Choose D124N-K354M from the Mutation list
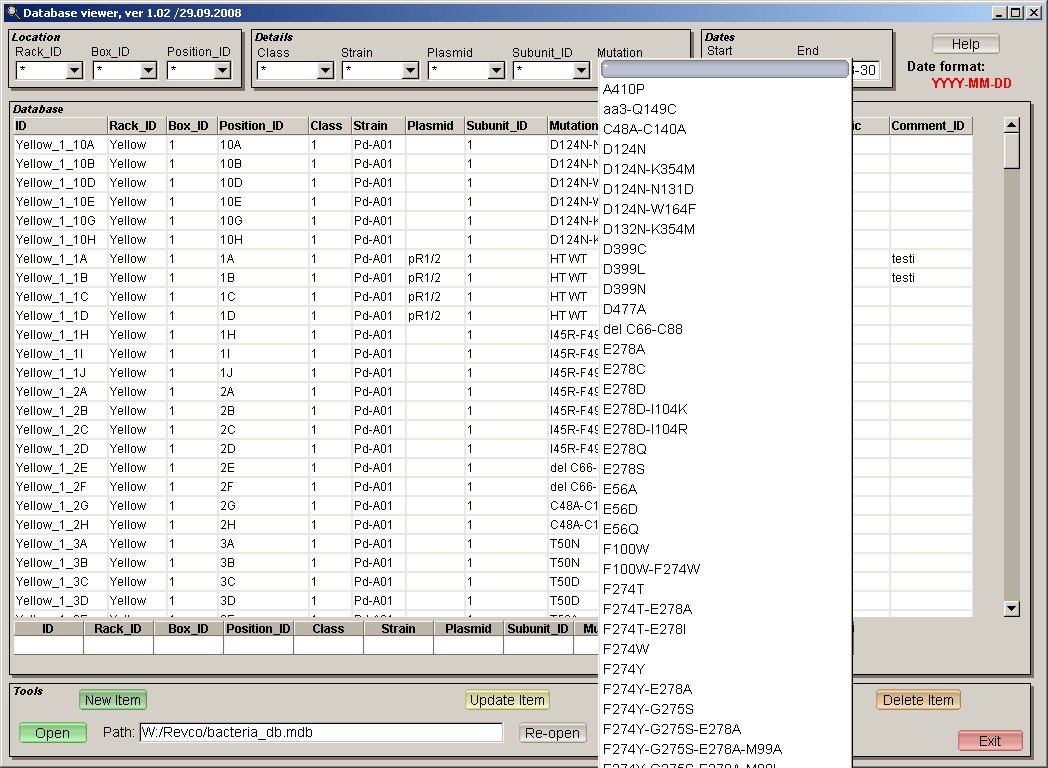The height and width of the screenshot is (768, 1048). [x=725, y=169]
